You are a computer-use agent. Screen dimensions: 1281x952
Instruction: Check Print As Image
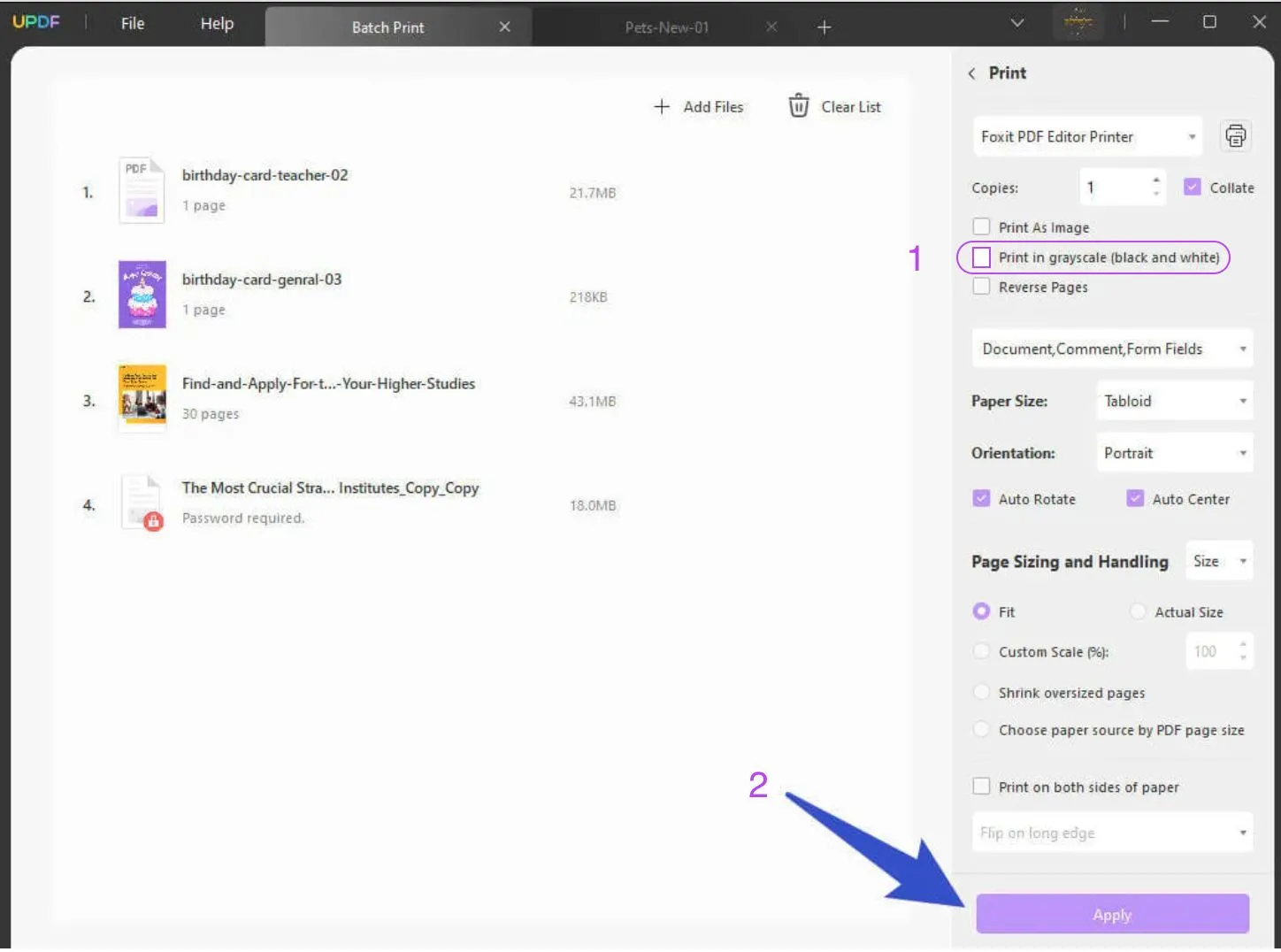point(981,226)
